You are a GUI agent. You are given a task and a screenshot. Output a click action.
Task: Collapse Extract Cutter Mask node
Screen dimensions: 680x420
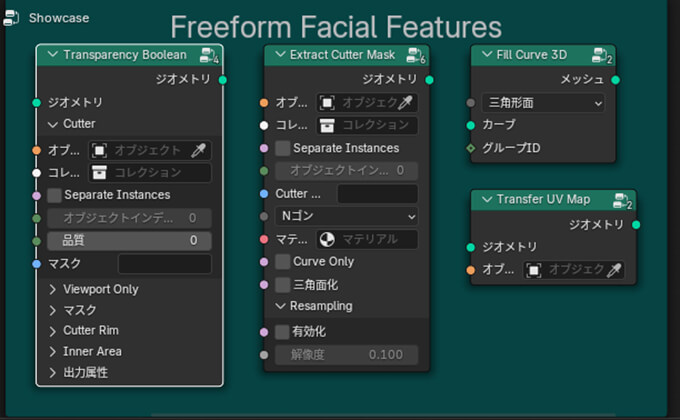pos(281,55)
